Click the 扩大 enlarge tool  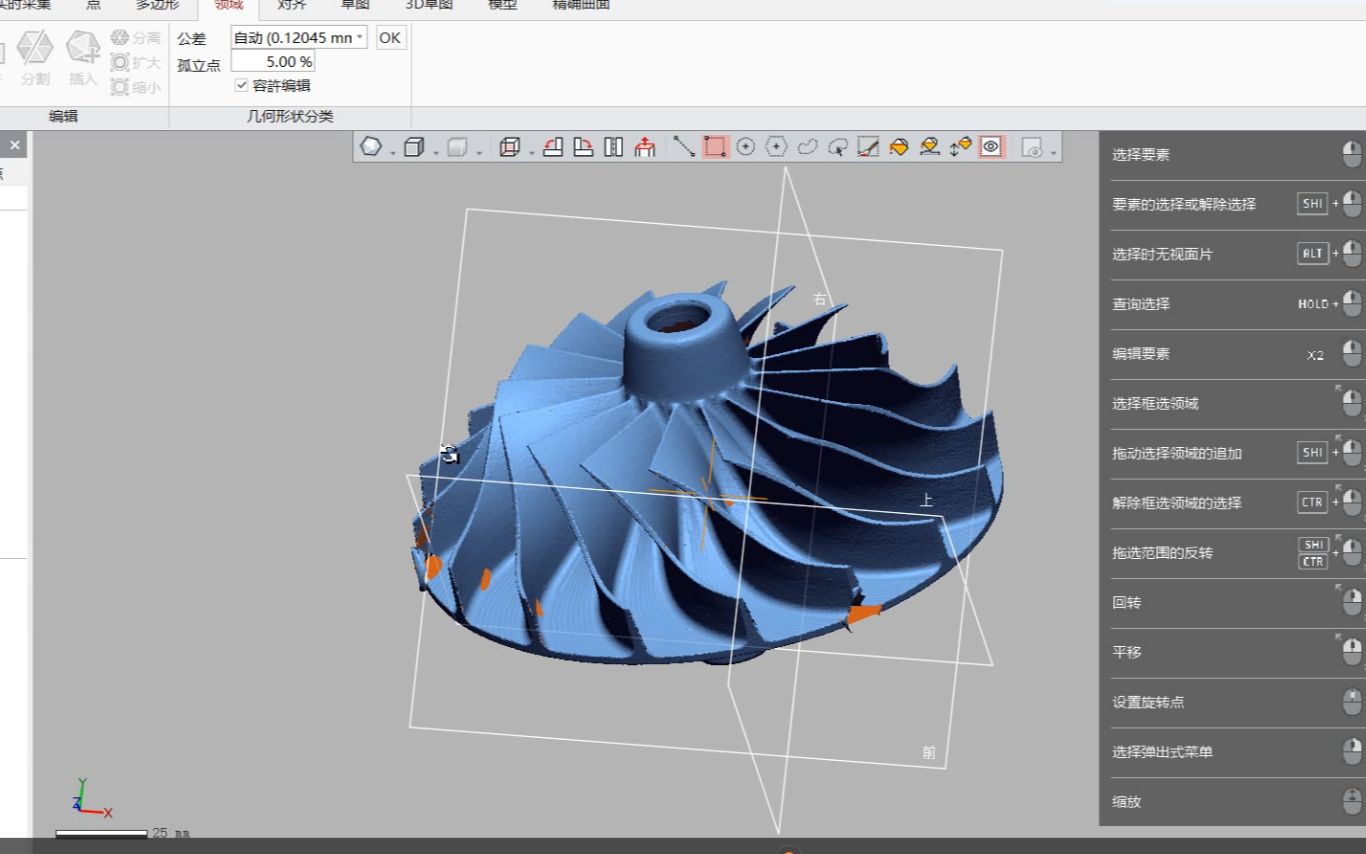point(135,62)
